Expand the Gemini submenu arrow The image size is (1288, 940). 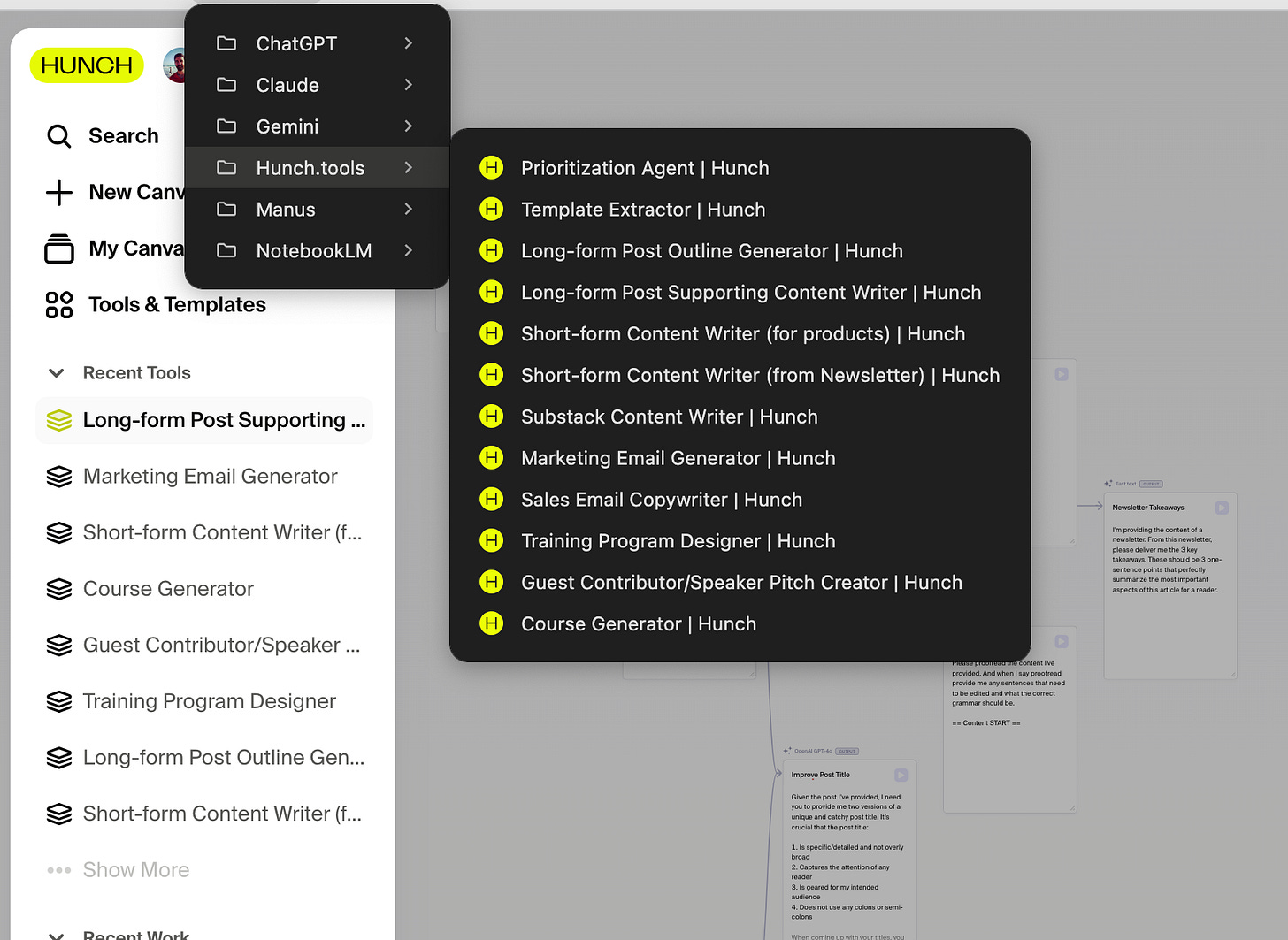408,126
